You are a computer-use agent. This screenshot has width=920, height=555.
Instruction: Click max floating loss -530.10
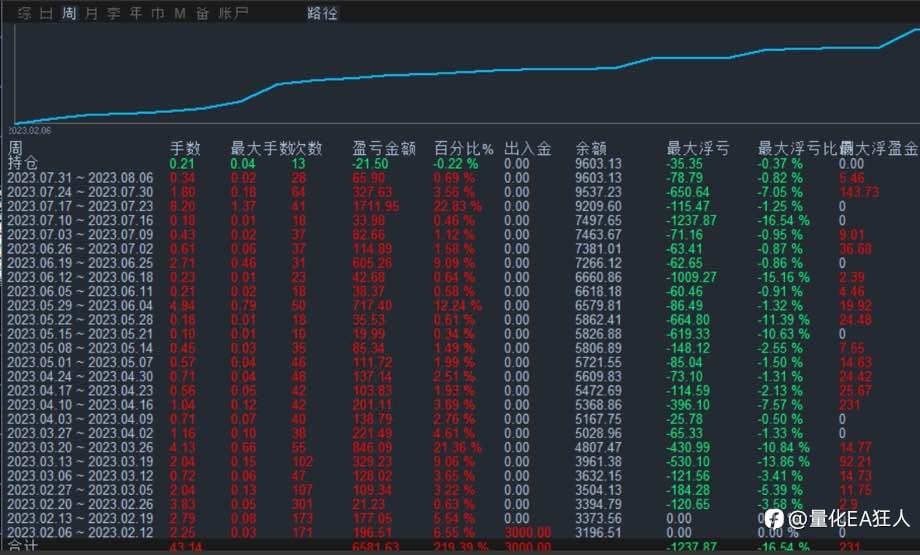pyautogui.click(x=688, y=462)
